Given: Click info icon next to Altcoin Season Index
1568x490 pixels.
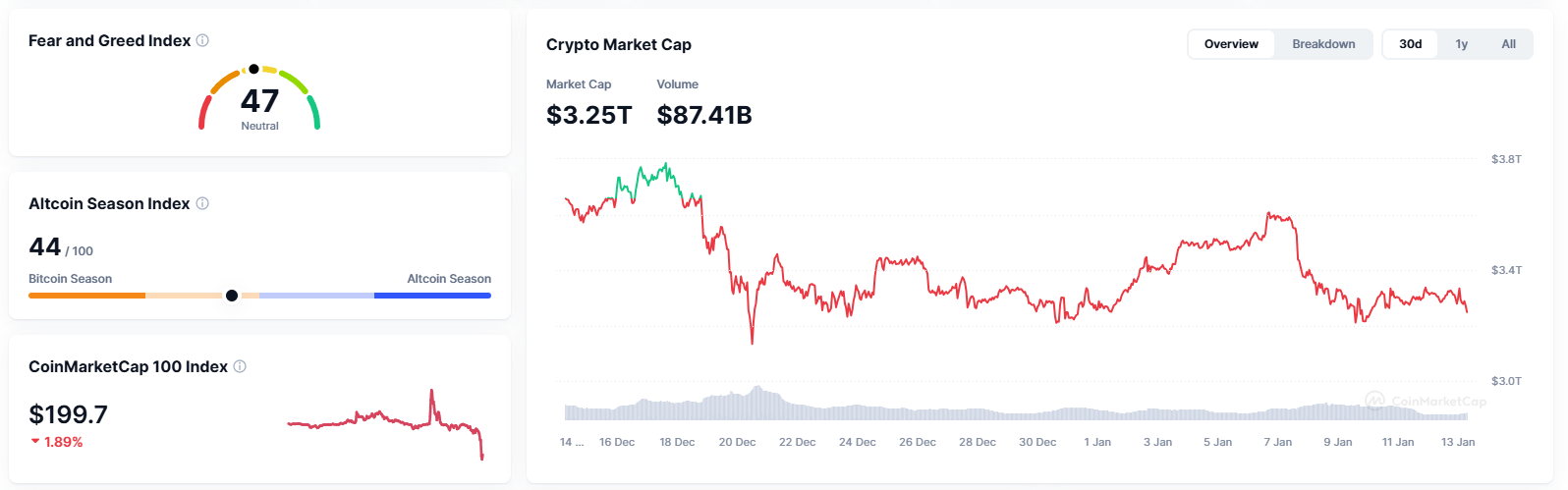Looking at the screenshot, I should click(x=202, y=203).
